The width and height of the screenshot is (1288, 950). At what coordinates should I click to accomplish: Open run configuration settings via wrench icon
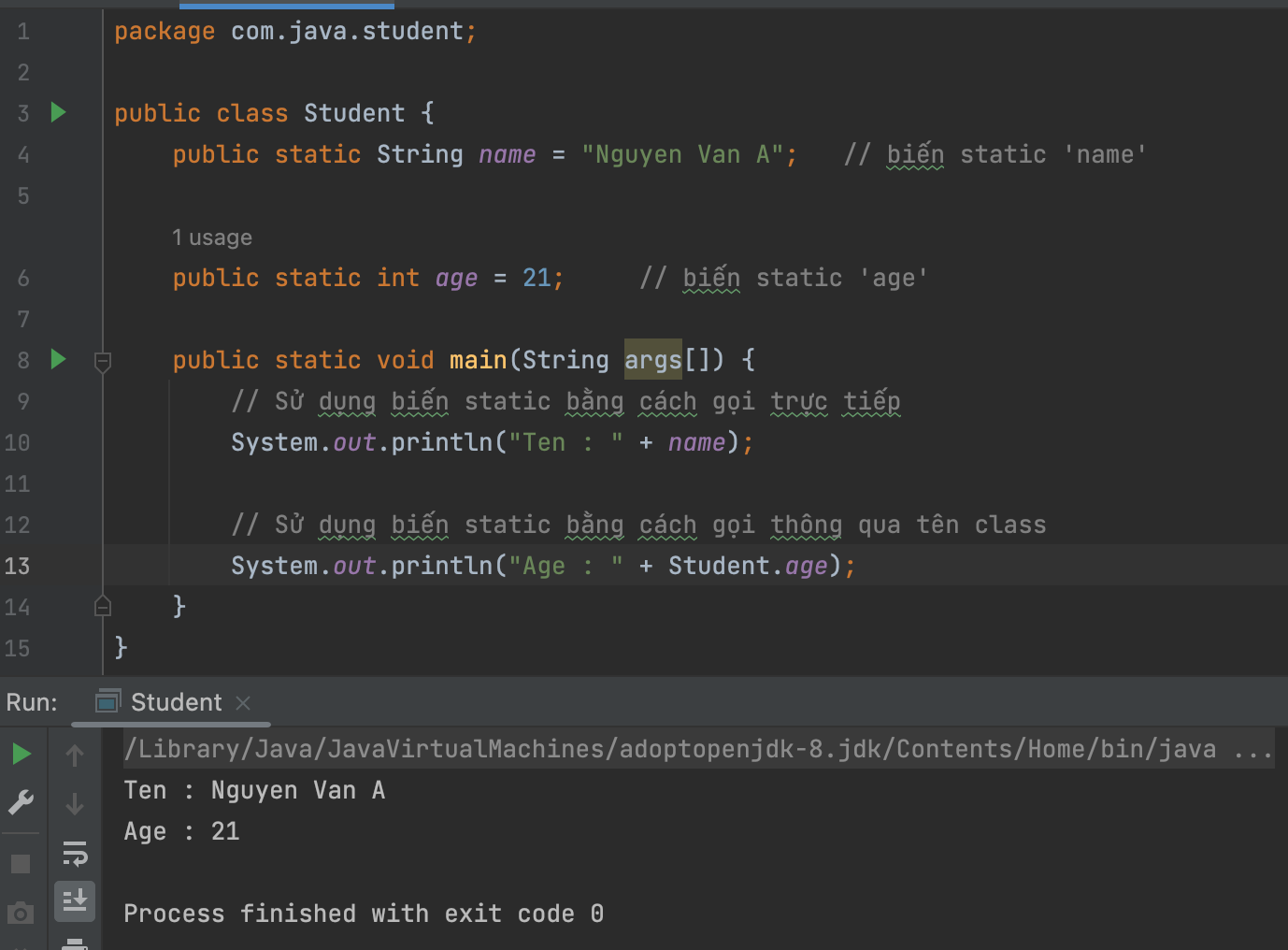pyautogui.click(x=20, y=801)
